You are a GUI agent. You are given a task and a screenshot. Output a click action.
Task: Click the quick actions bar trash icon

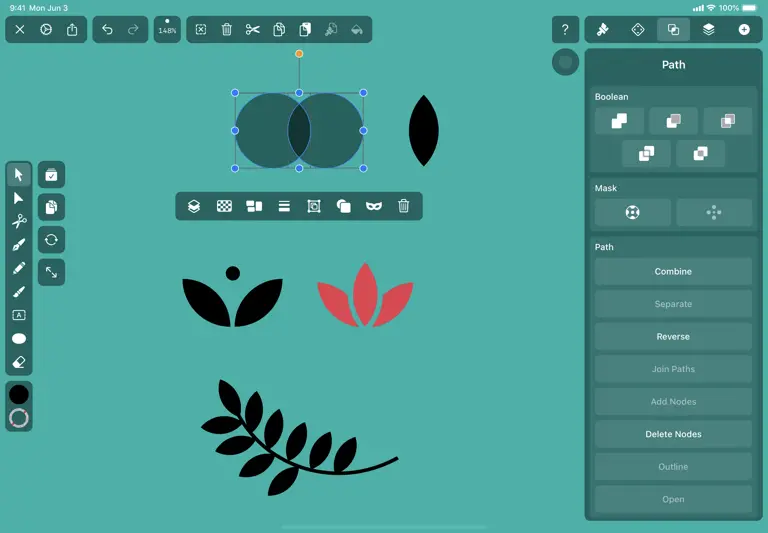(404, 206)
